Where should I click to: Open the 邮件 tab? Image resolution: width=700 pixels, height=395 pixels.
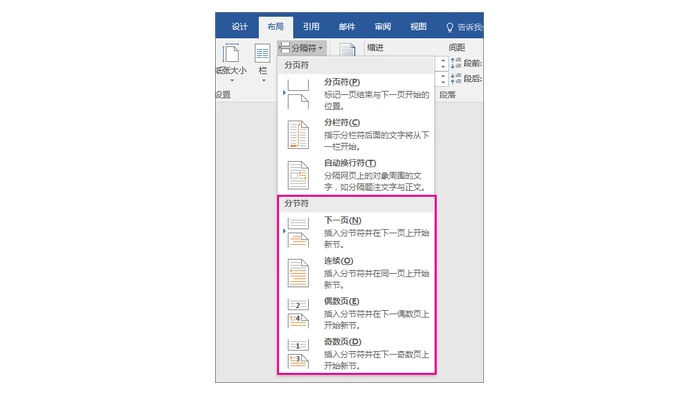point(347,27)
